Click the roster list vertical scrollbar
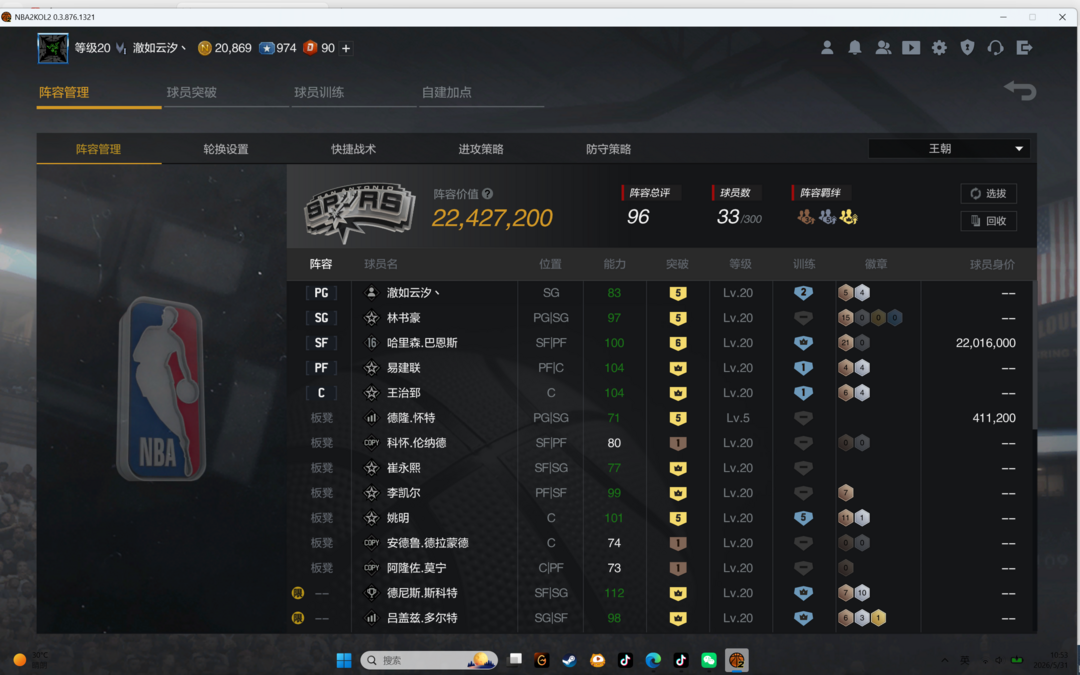 [x=1034, y=355]
